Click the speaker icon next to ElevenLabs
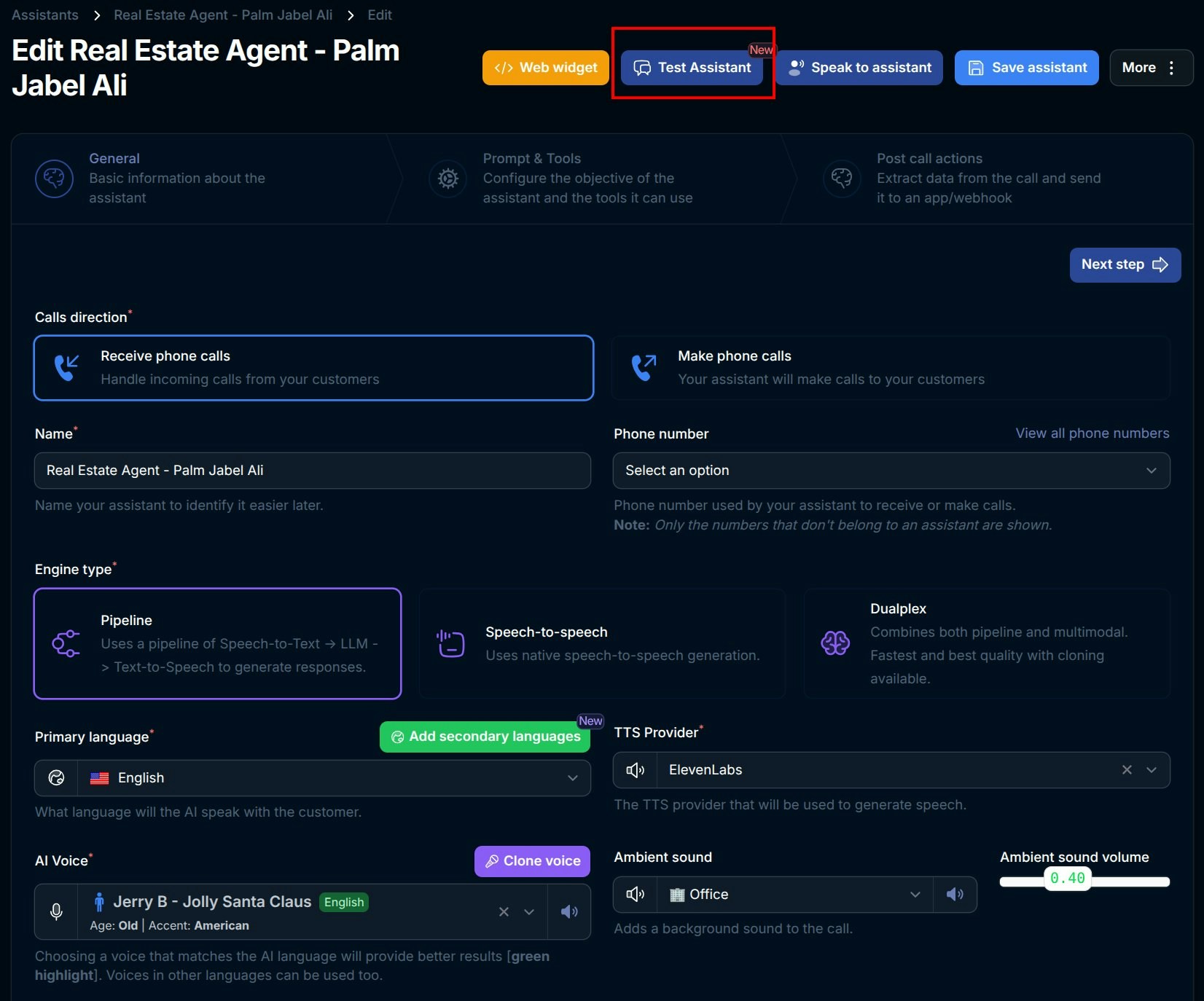The width and height of the screenshot is (1204, 1001). (x=635, y=770)
